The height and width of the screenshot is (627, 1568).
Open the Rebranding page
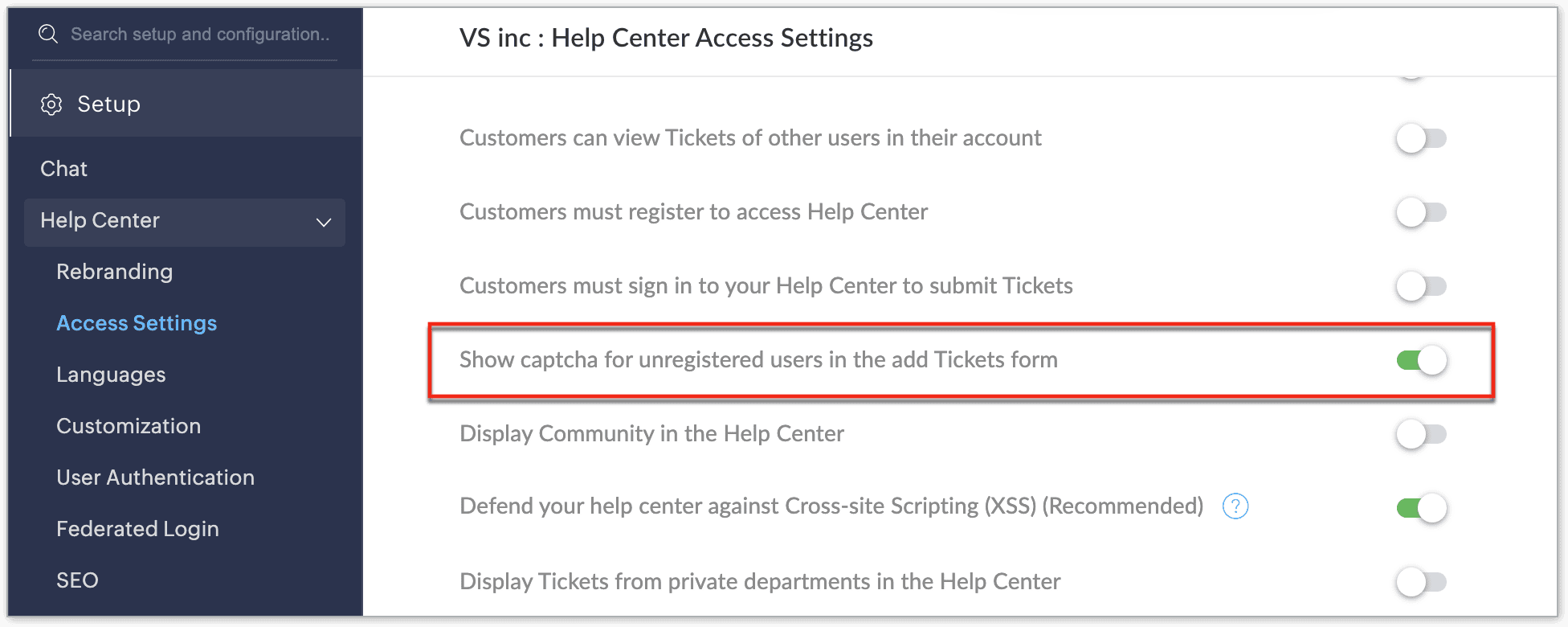click(114, 272)
